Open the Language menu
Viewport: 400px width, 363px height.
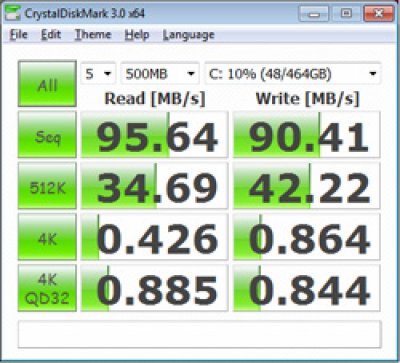pos(189,35)
